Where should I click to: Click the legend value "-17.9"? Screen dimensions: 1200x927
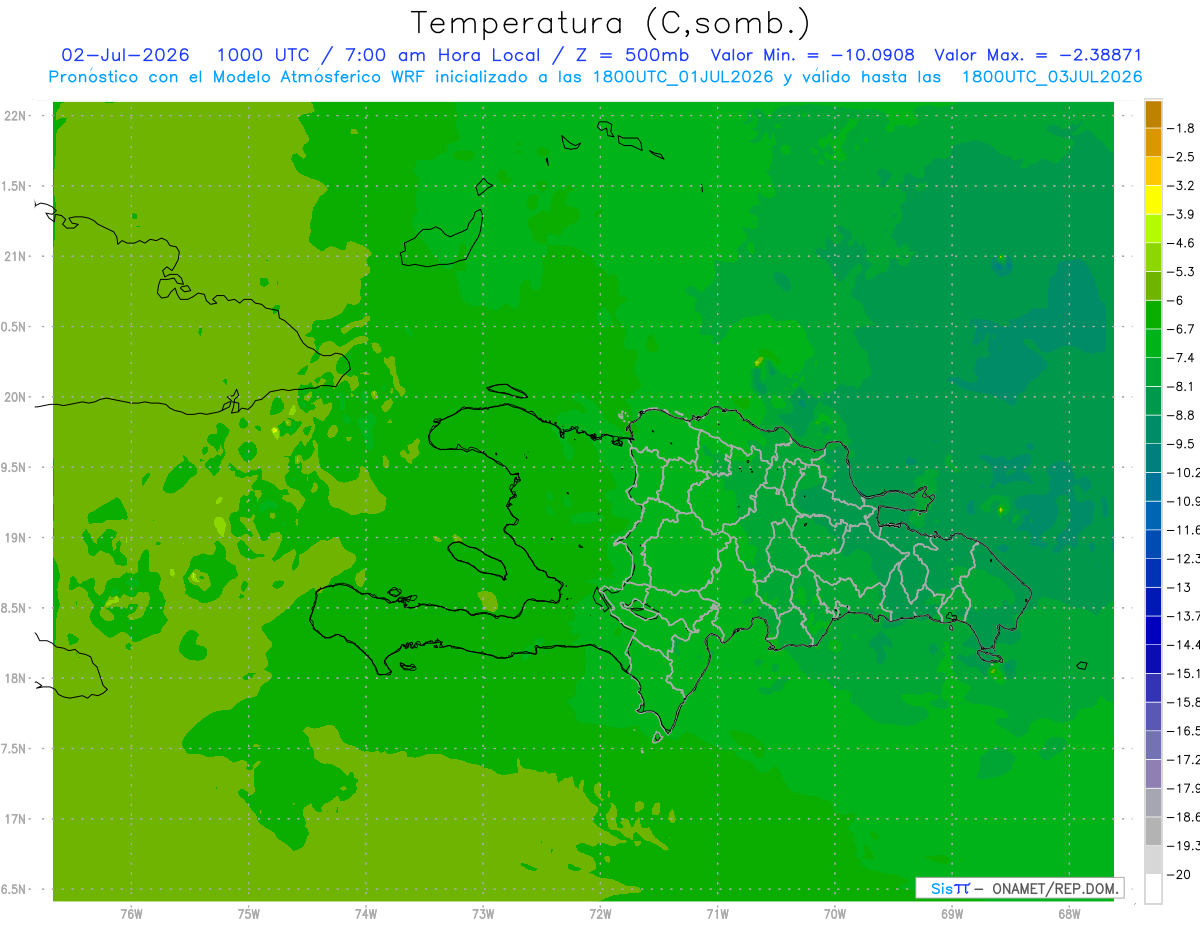[x=1184, y=788]
